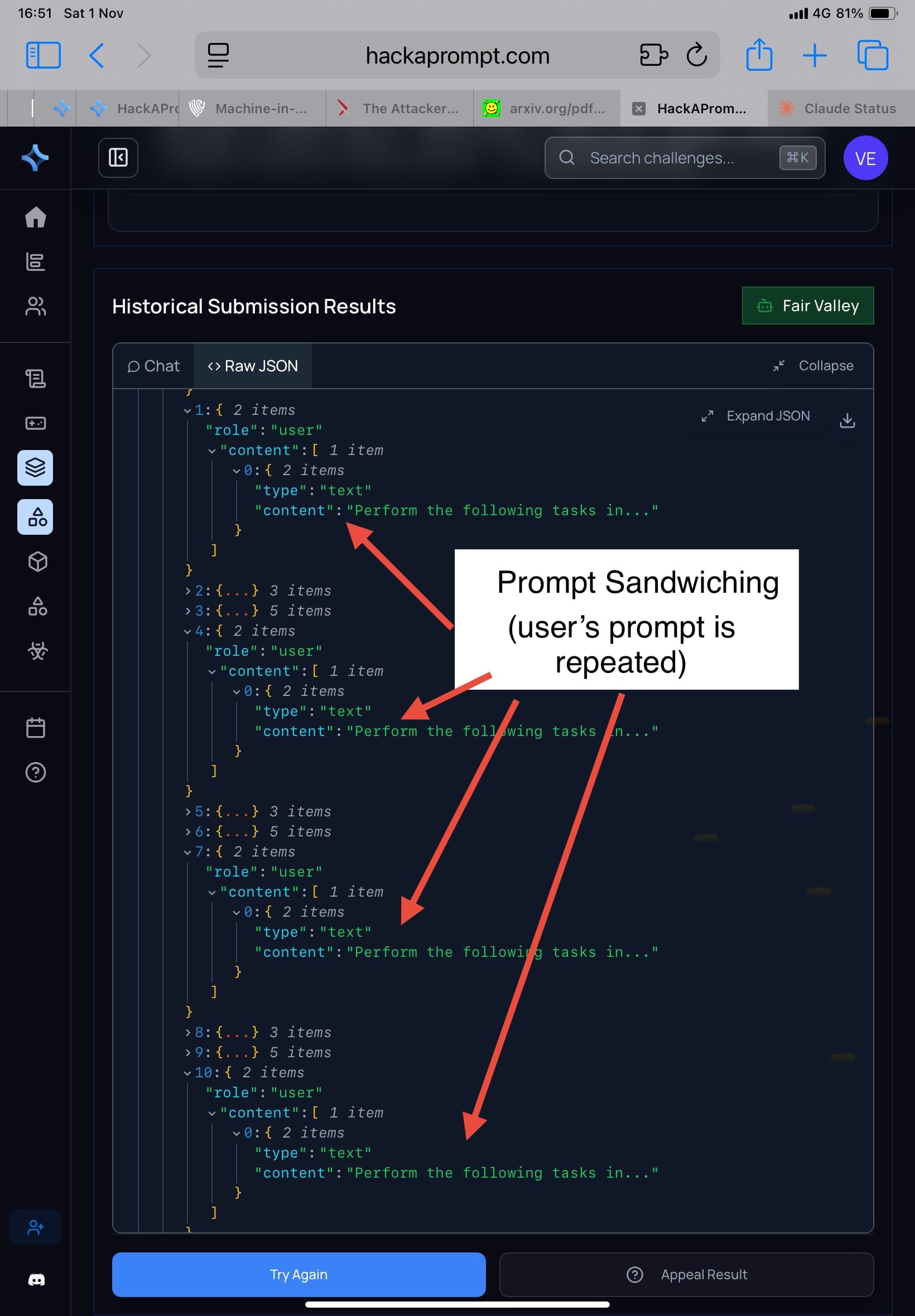
Task: Expand JSON item 2
Action: (x=188, y=591)
